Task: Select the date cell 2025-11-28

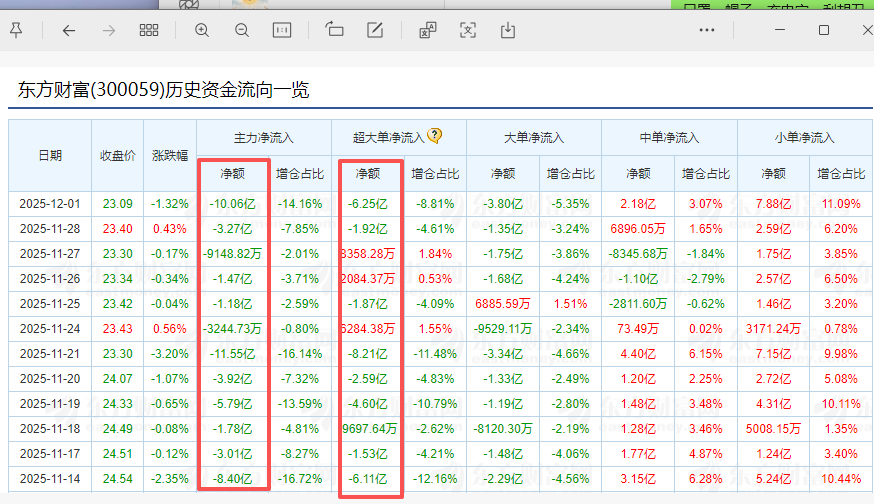Action: (x=50, y=229)
